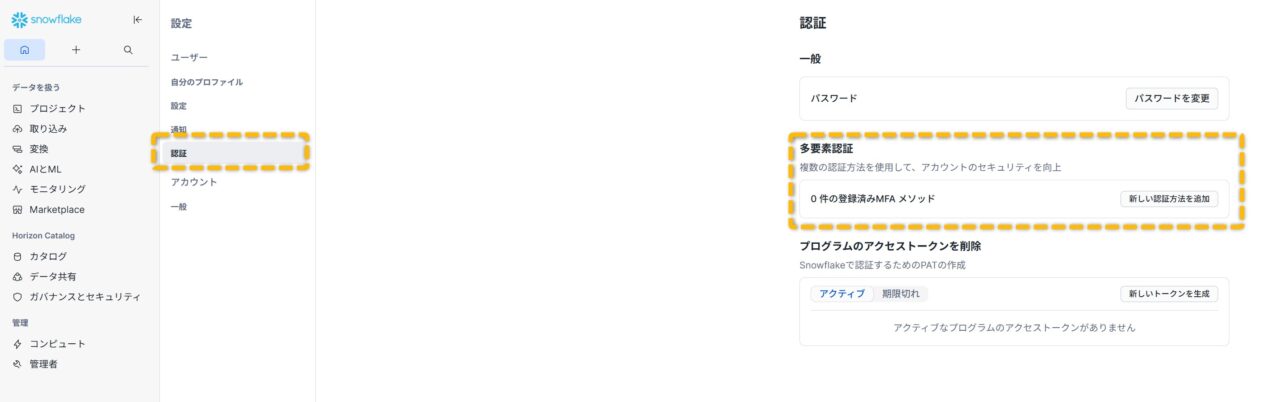
Task: Click the Snowflake logo
Action: click(47, 20)
